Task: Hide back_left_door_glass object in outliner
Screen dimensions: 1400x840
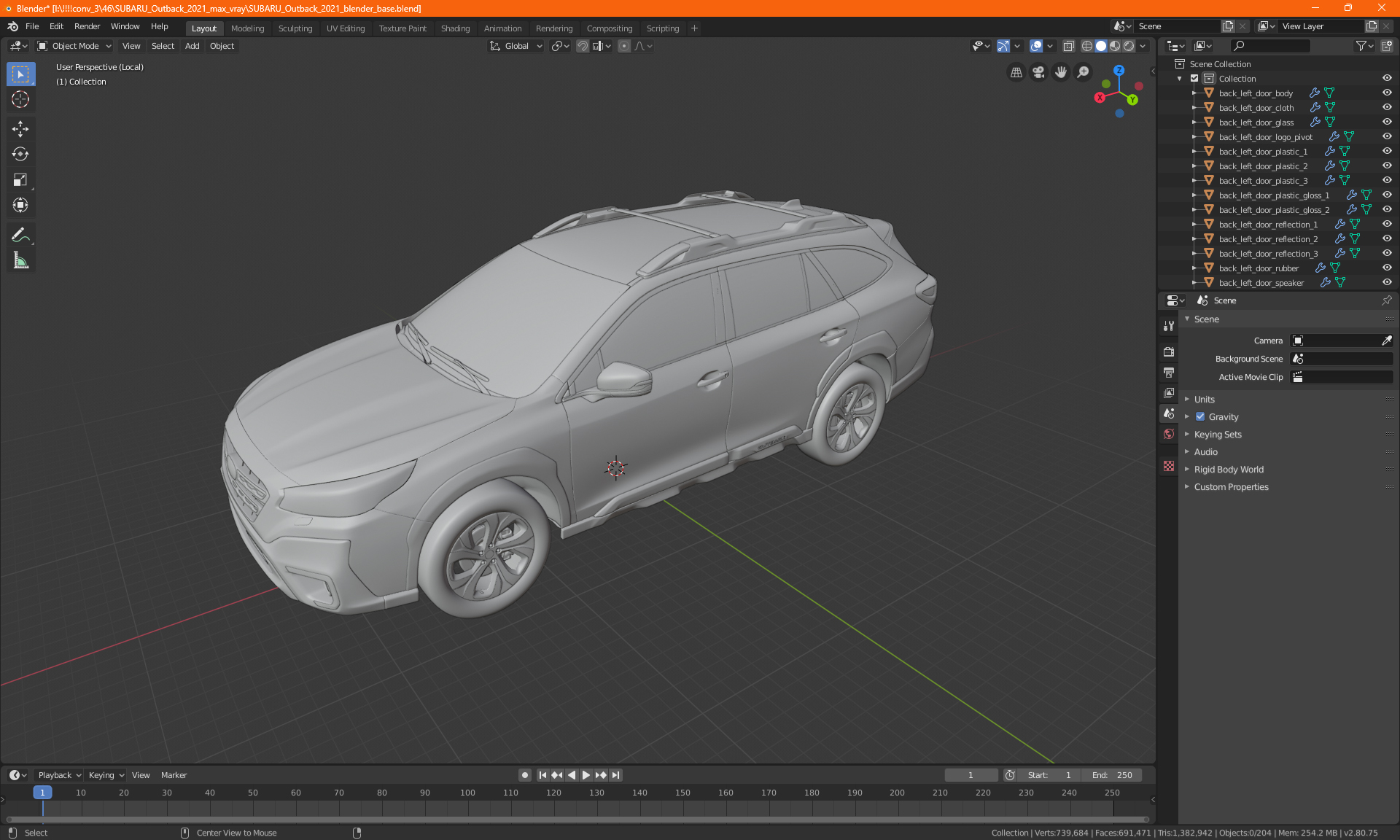Action: point(1387,122)
